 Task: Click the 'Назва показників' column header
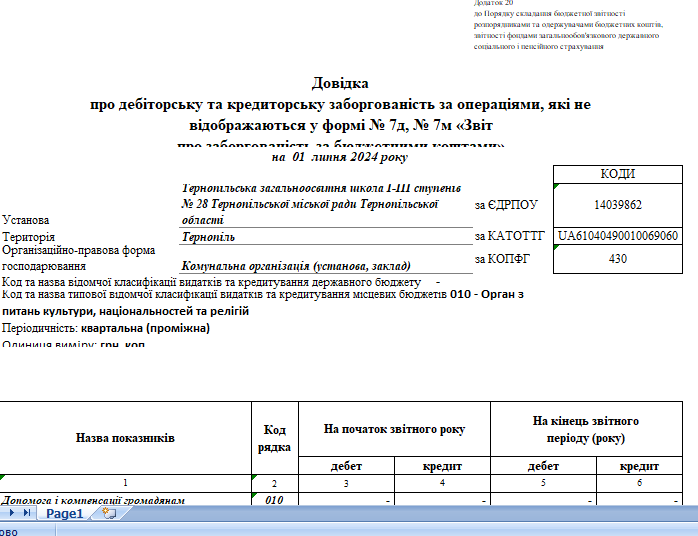coord(125,438)
